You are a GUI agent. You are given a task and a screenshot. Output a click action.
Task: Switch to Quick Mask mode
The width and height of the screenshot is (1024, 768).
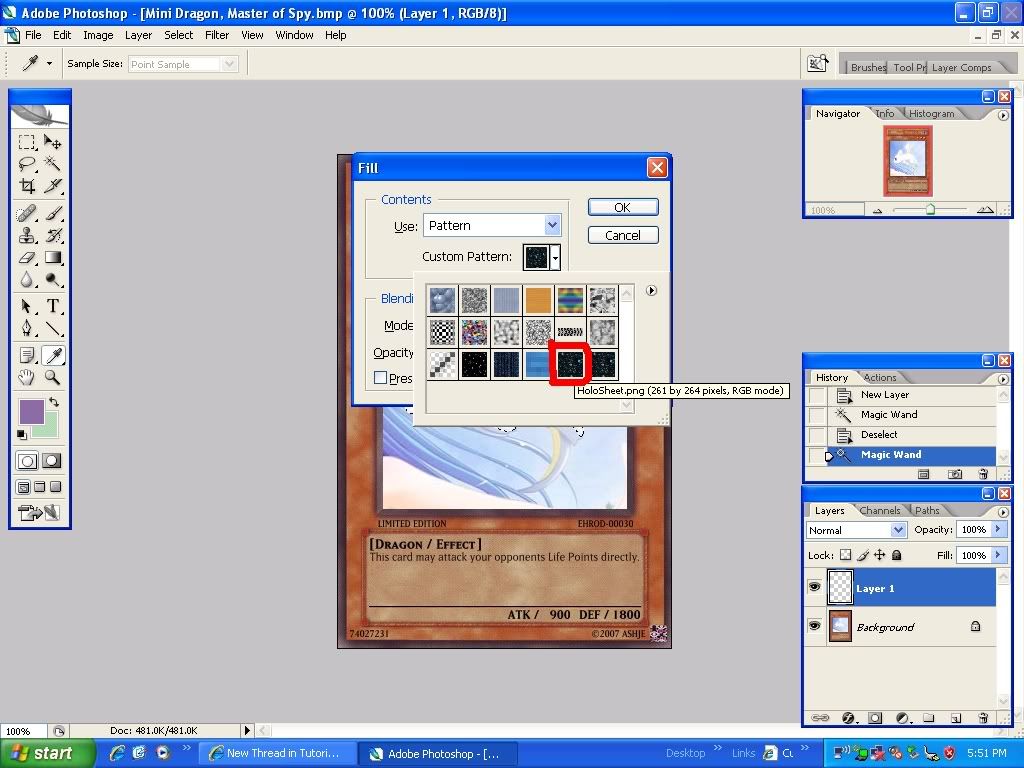pos(52,461)
